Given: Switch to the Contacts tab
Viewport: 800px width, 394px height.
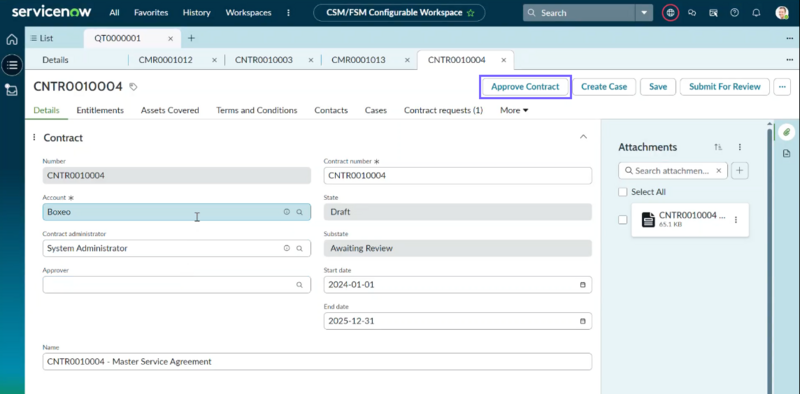Looking at the screenshot, I should point(331,110).
